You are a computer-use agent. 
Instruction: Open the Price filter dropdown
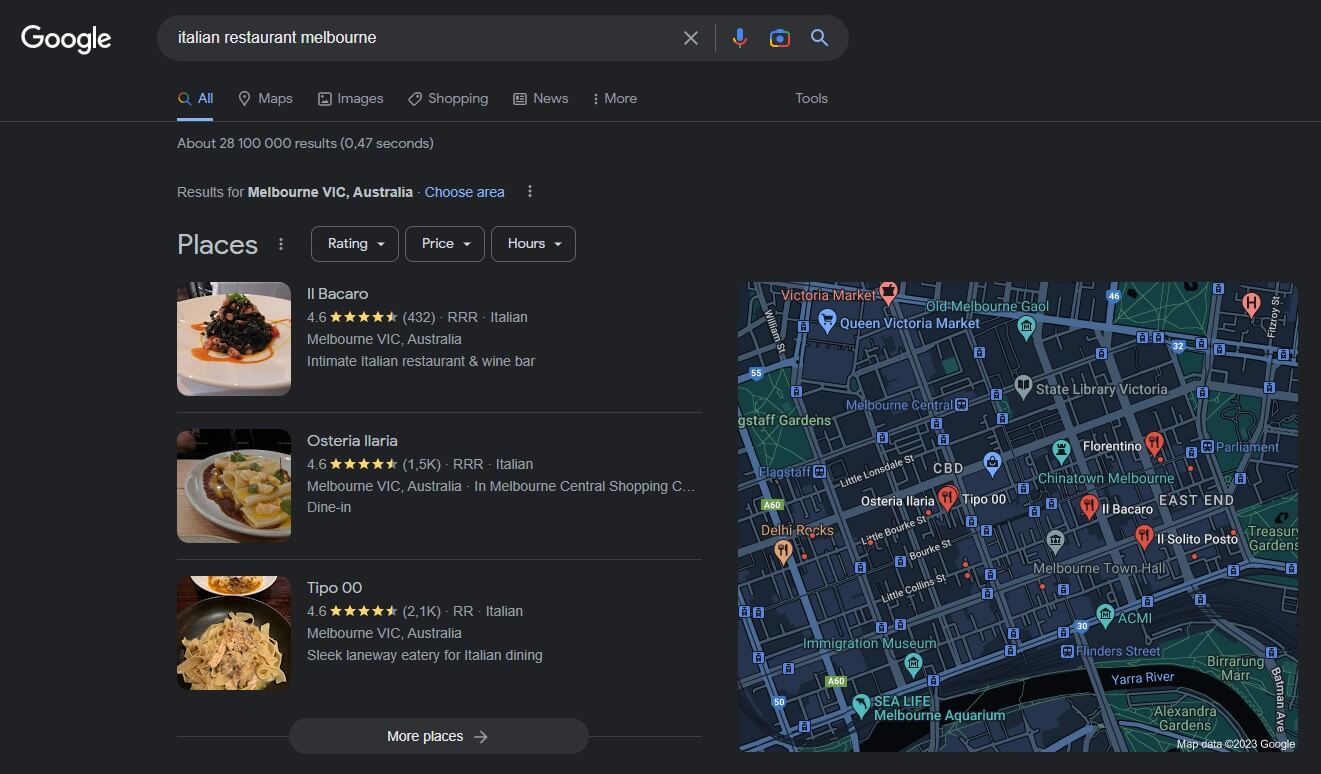445,244
